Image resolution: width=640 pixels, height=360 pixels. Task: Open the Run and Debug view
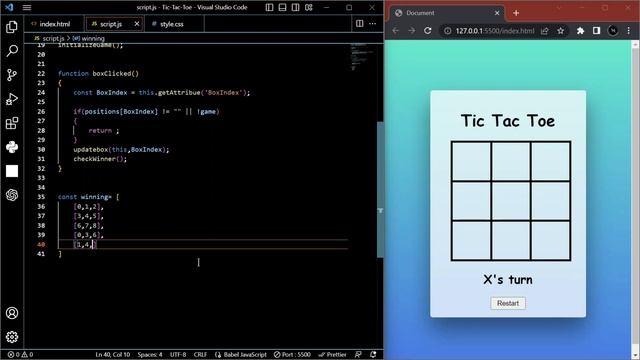[x=12, y=99]
